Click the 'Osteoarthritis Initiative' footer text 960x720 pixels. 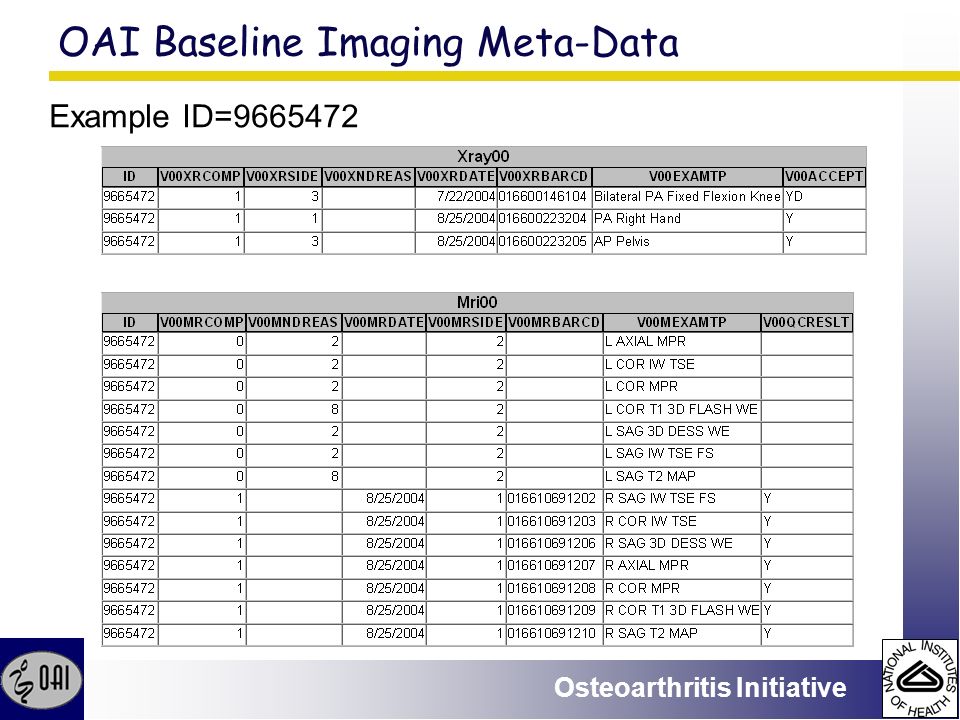point(700,687)
